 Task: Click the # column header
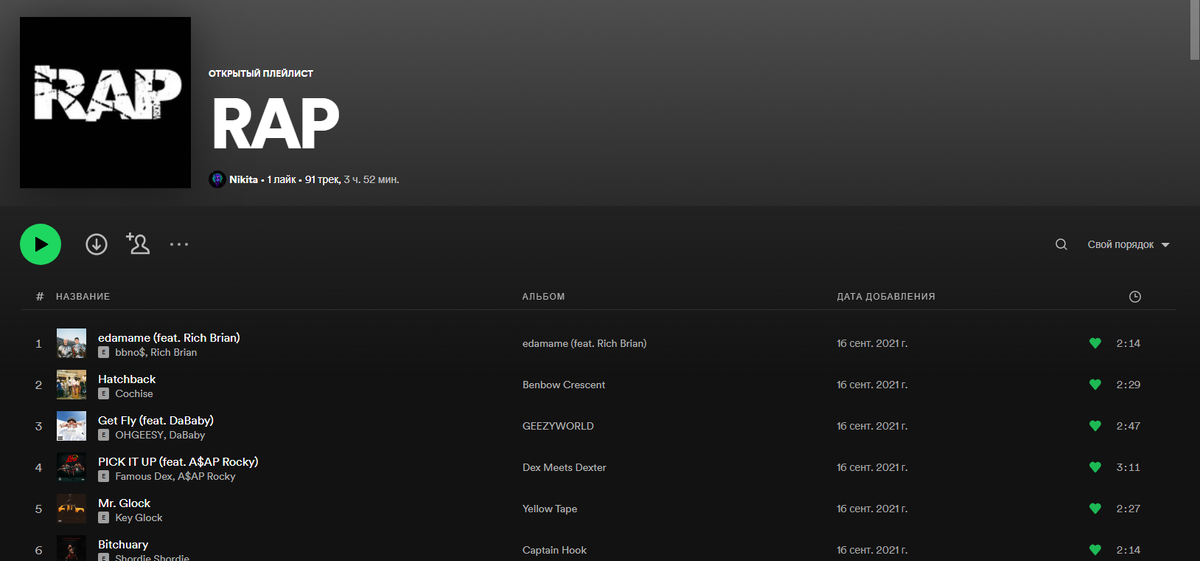point(39,297)
